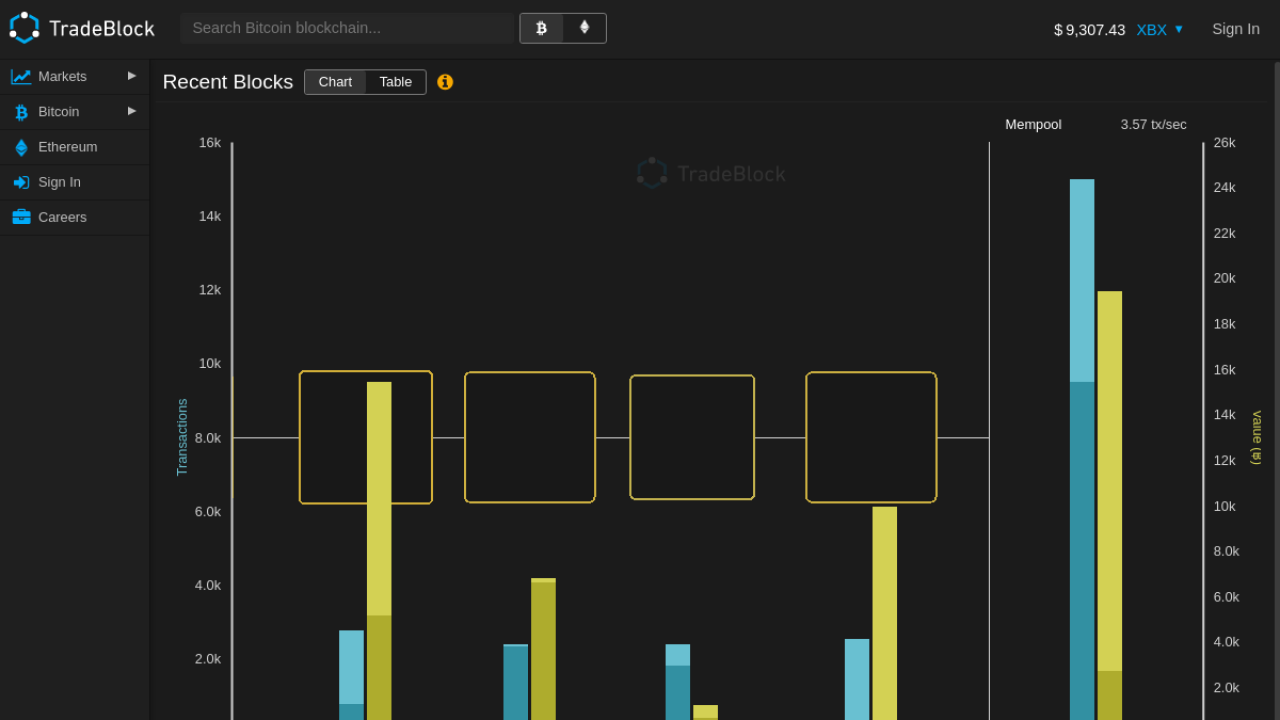Focus the Search Bitcoin blockchain field
The width and height of the screenshot is (1280, 720).
click(x=347, y=28)
